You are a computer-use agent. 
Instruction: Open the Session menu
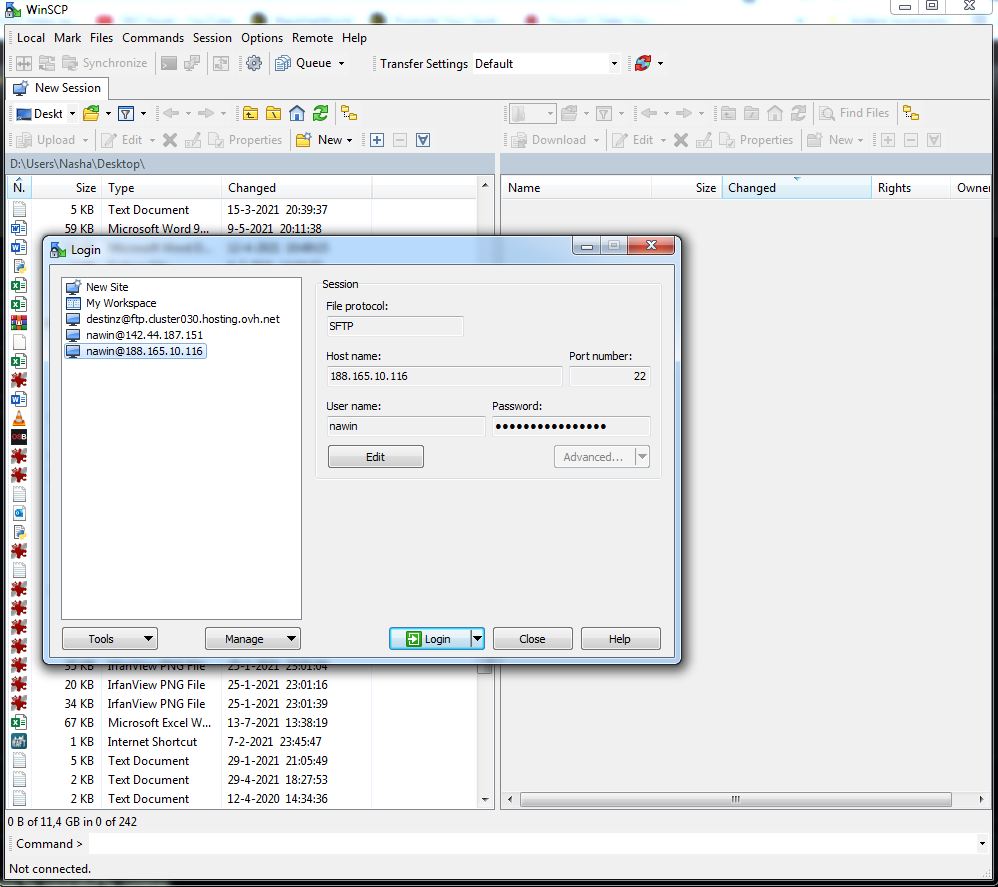pos(212,38)
